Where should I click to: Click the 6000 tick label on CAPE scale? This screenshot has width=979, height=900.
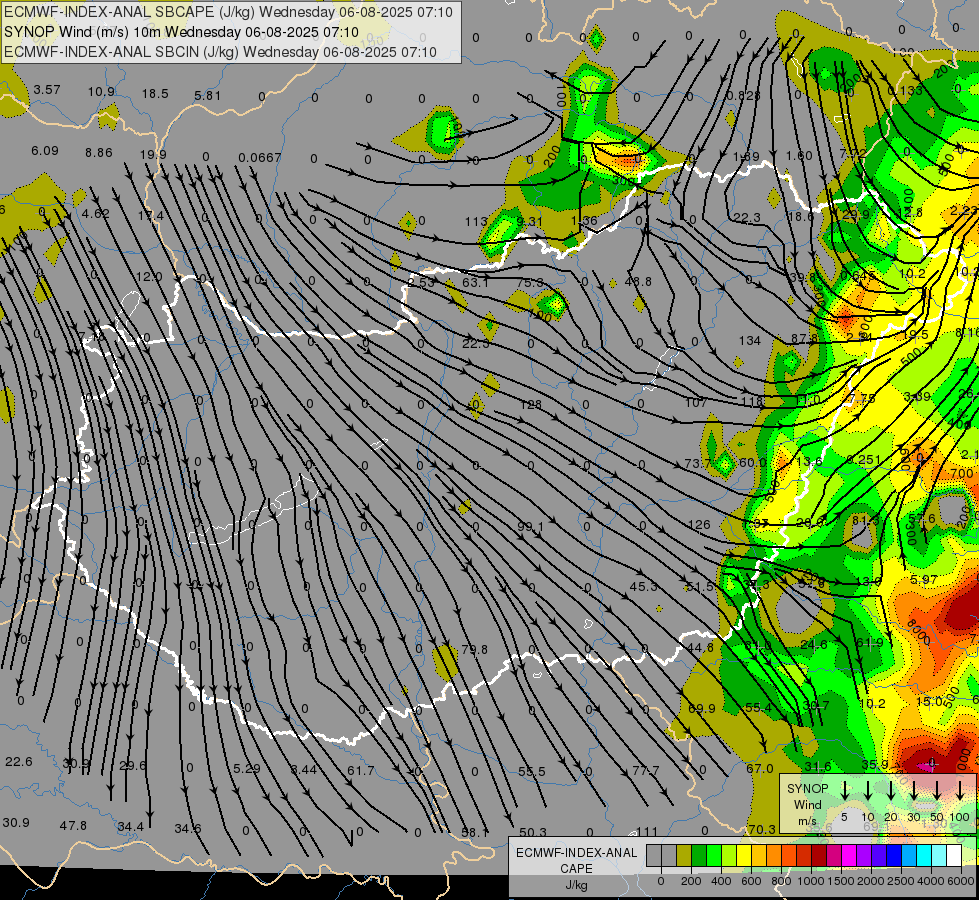[x=962, y=881]
